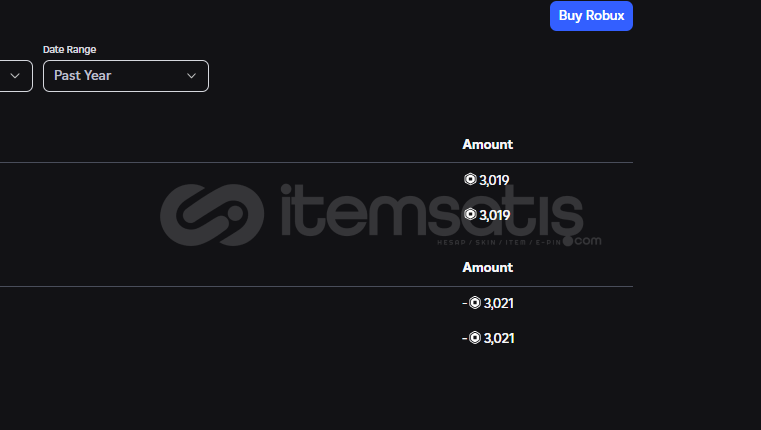
Task: Click the itemsatis chain-link logo watermark
Action: (x=212, y=215)
